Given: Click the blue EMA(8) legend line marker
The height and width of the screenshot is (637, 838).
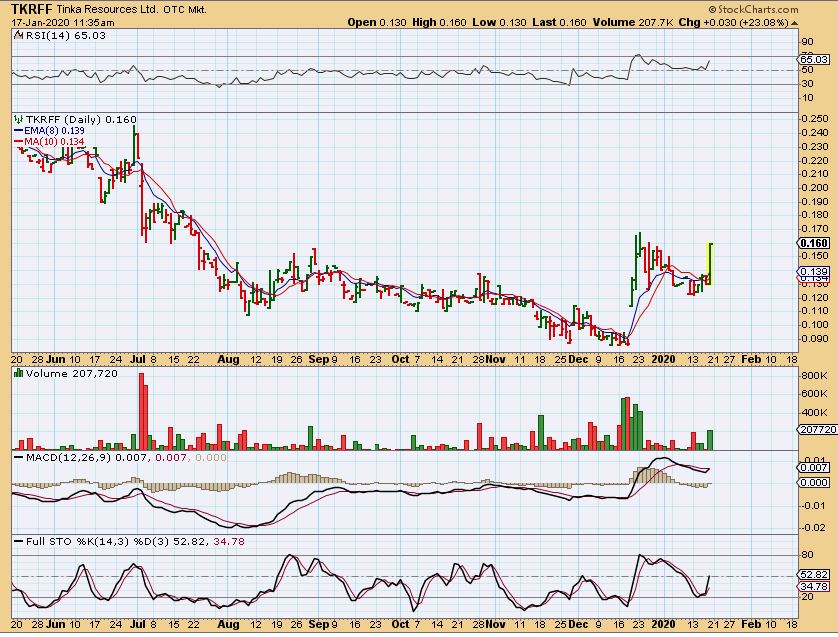Looking at the screenshot, I should 18,131.
